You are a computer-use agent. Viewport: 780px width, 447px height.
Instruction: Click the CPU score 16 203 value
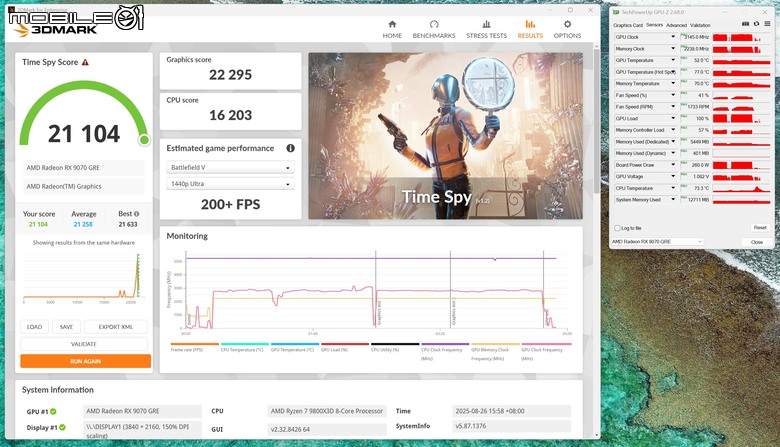pos(230,115)
